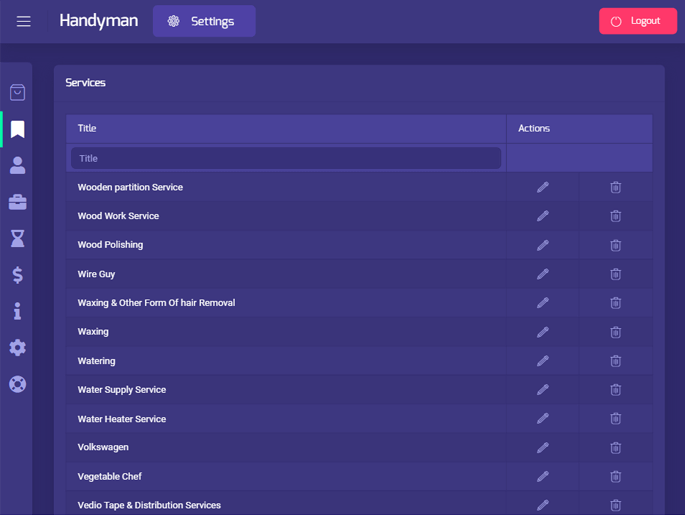Click the gear sidebar icon
The width and height of the screenshot is (685, 515).
click(17, 348)
